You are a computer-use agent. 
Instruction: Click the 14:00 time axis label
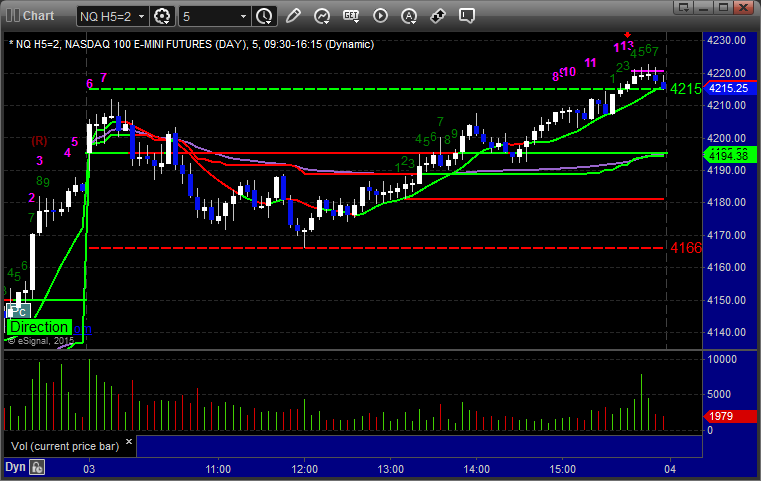click(476, 469)
